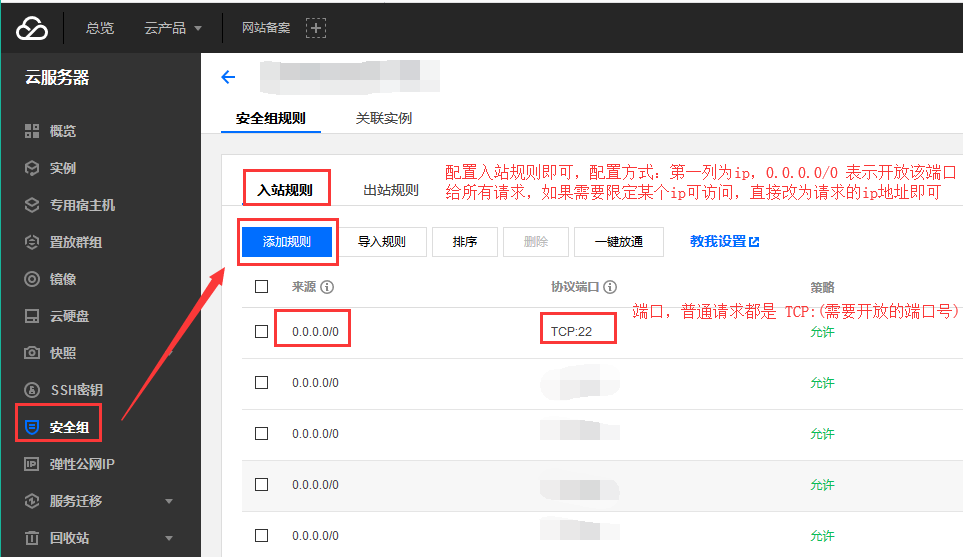Image resolution: width=963 pixels, height=557 pixels.
Task: Click the 一键放通 button
Action: (618, 242)
